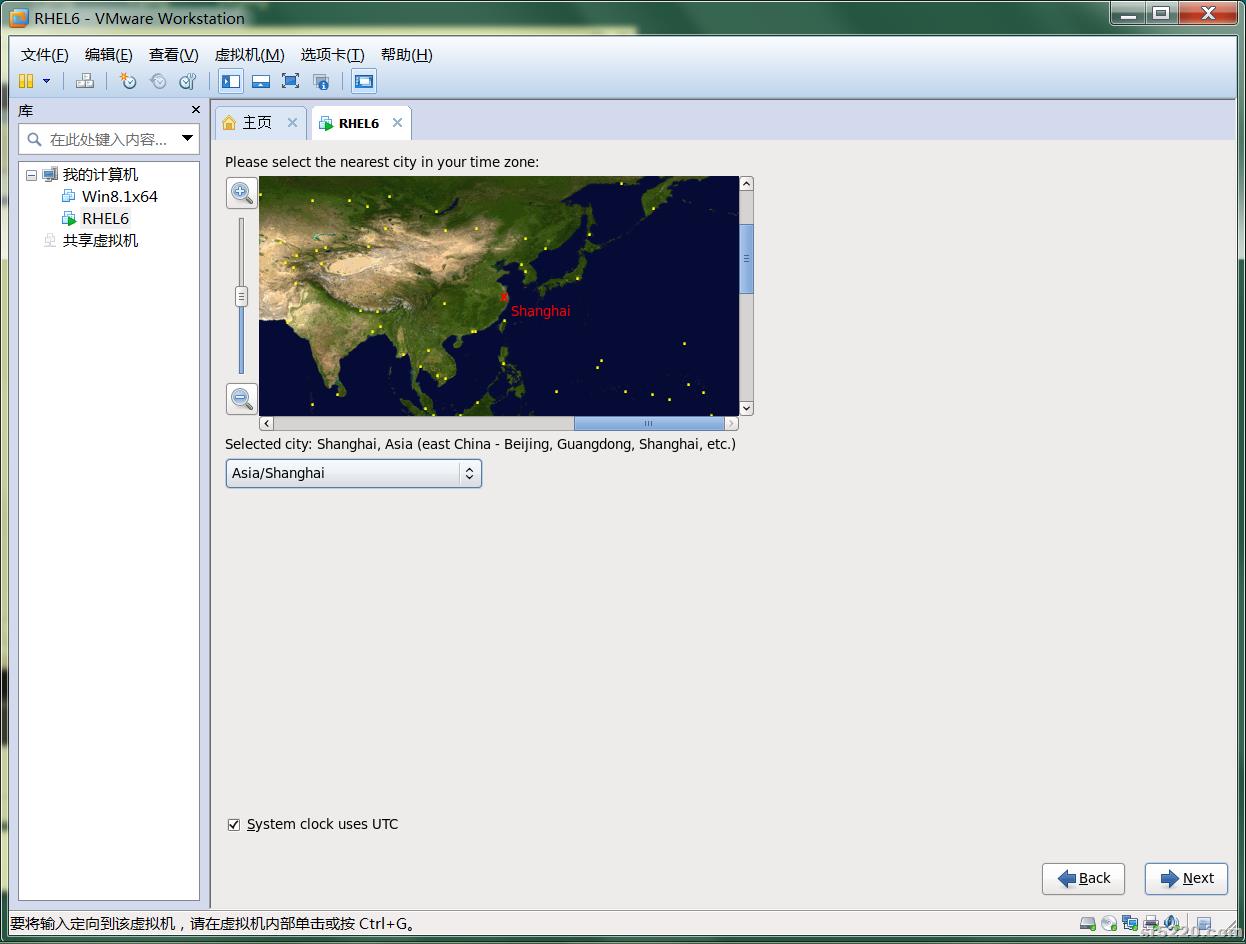Open the library search filter dropdown arrow

click(x=187, y=139)
